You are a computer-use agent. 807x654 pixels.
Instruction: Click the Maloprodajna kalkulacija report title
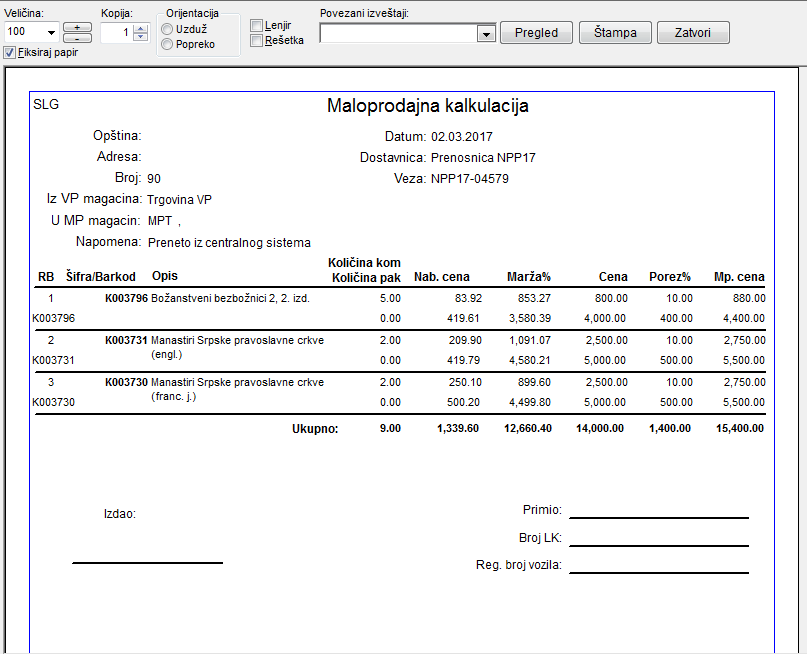(x=427, y=106)
